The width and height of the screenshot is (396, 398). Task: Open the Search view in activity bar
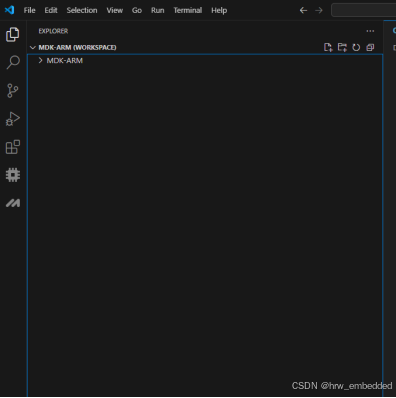coord(13,62)
